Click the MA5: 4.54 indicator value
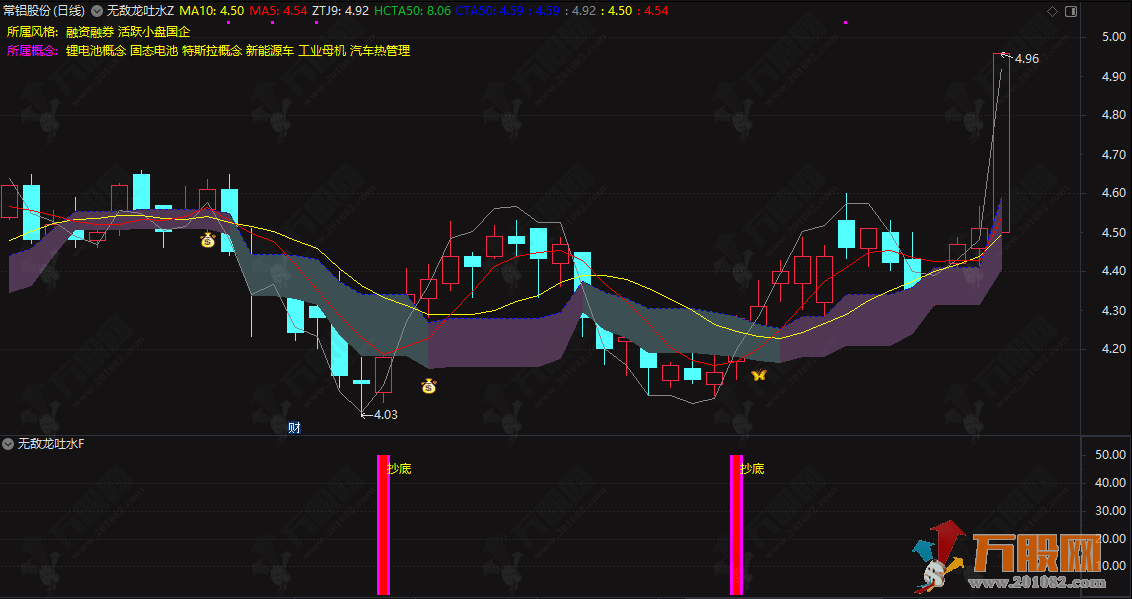Image resolution: width=1132 pixels, height=599 pixels. click(x=278, y=11)
